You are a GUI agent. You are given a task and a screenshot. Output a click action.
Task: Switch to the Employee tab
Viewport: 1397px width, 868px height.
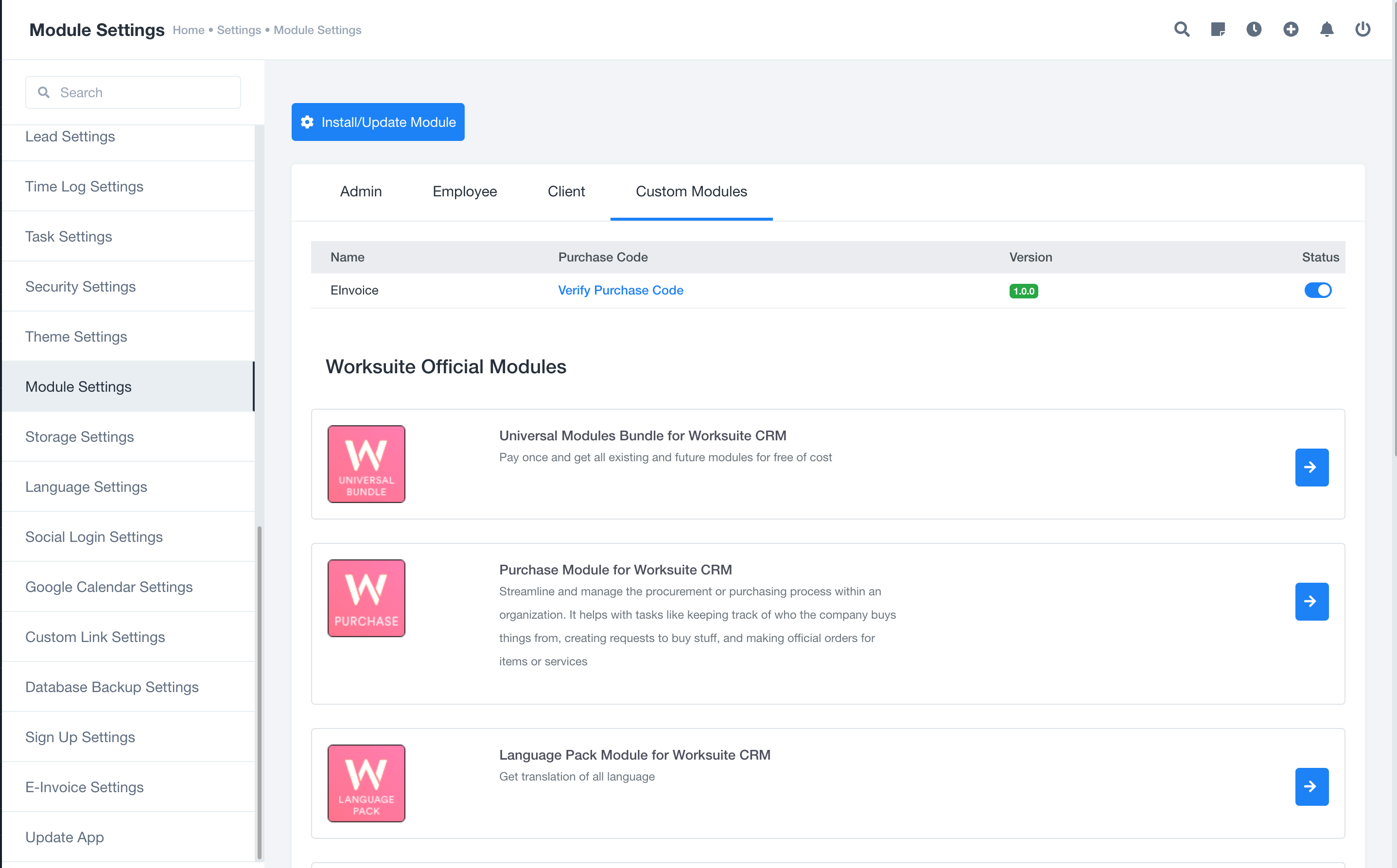(465, 192)
